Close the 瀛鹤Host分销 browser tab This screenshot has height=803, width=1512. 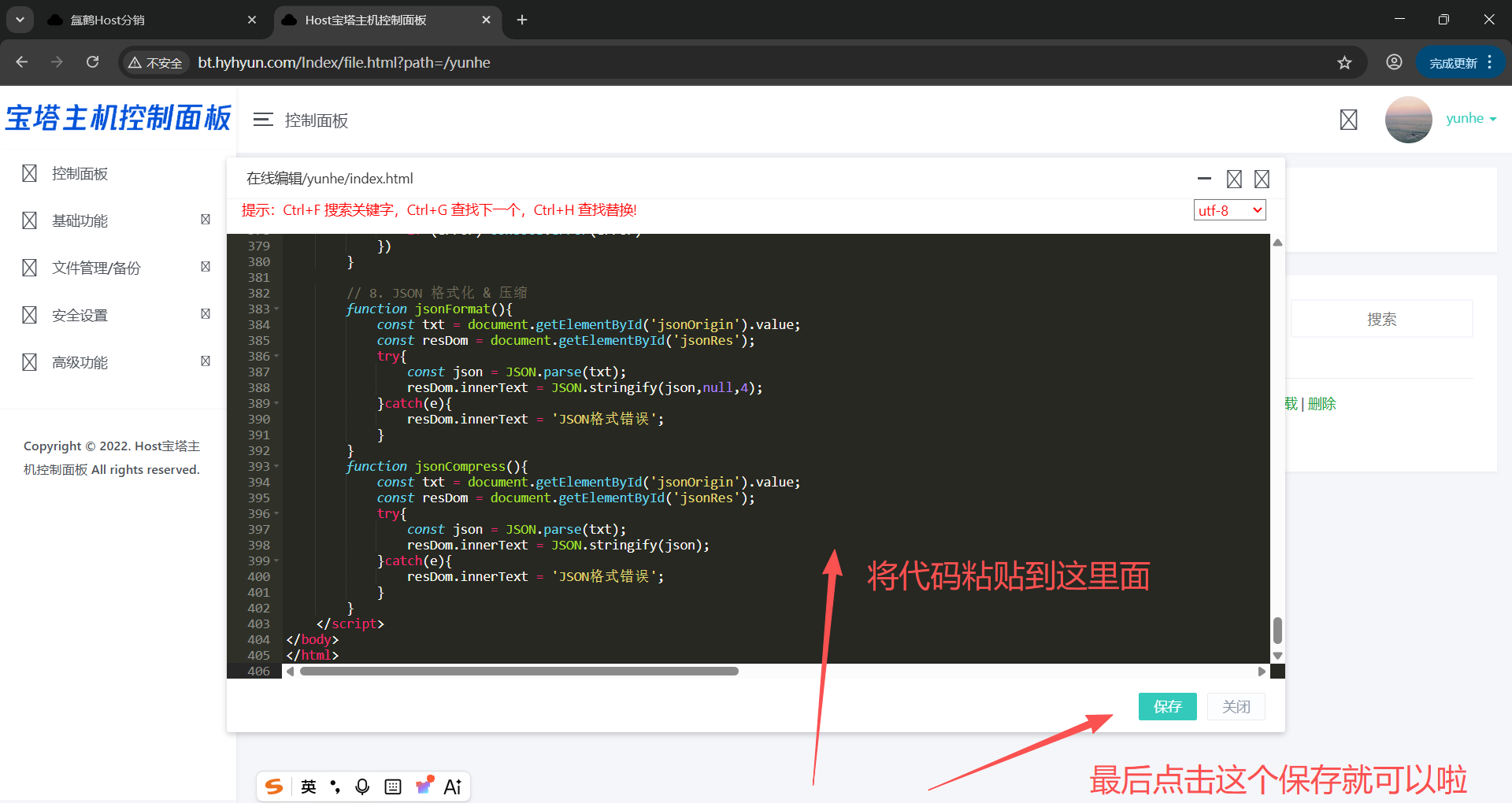point(252,20)
